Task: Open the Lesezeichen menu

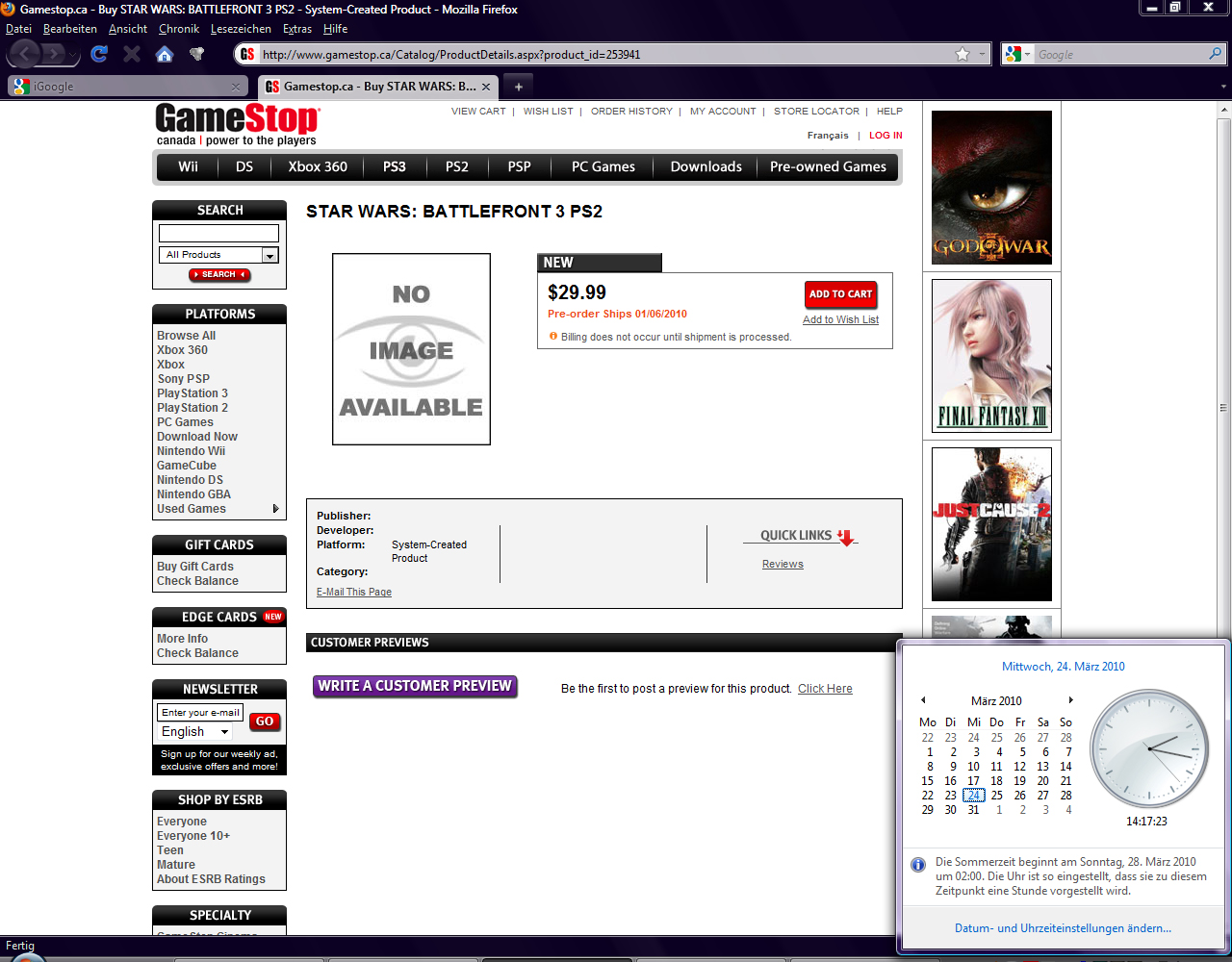Action: (x=241, y=29)
